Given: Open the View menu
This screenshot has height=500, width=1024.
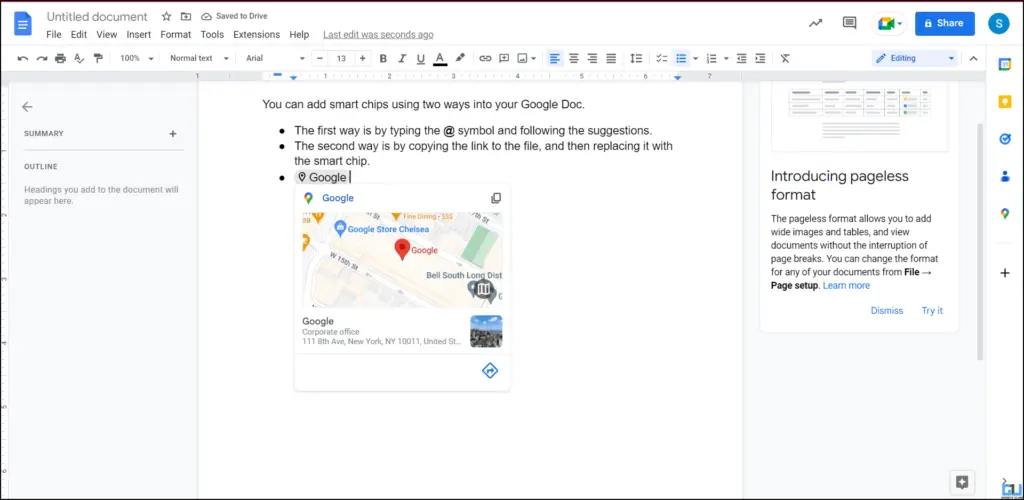Looking at the screenshot, I should (106, 35).
